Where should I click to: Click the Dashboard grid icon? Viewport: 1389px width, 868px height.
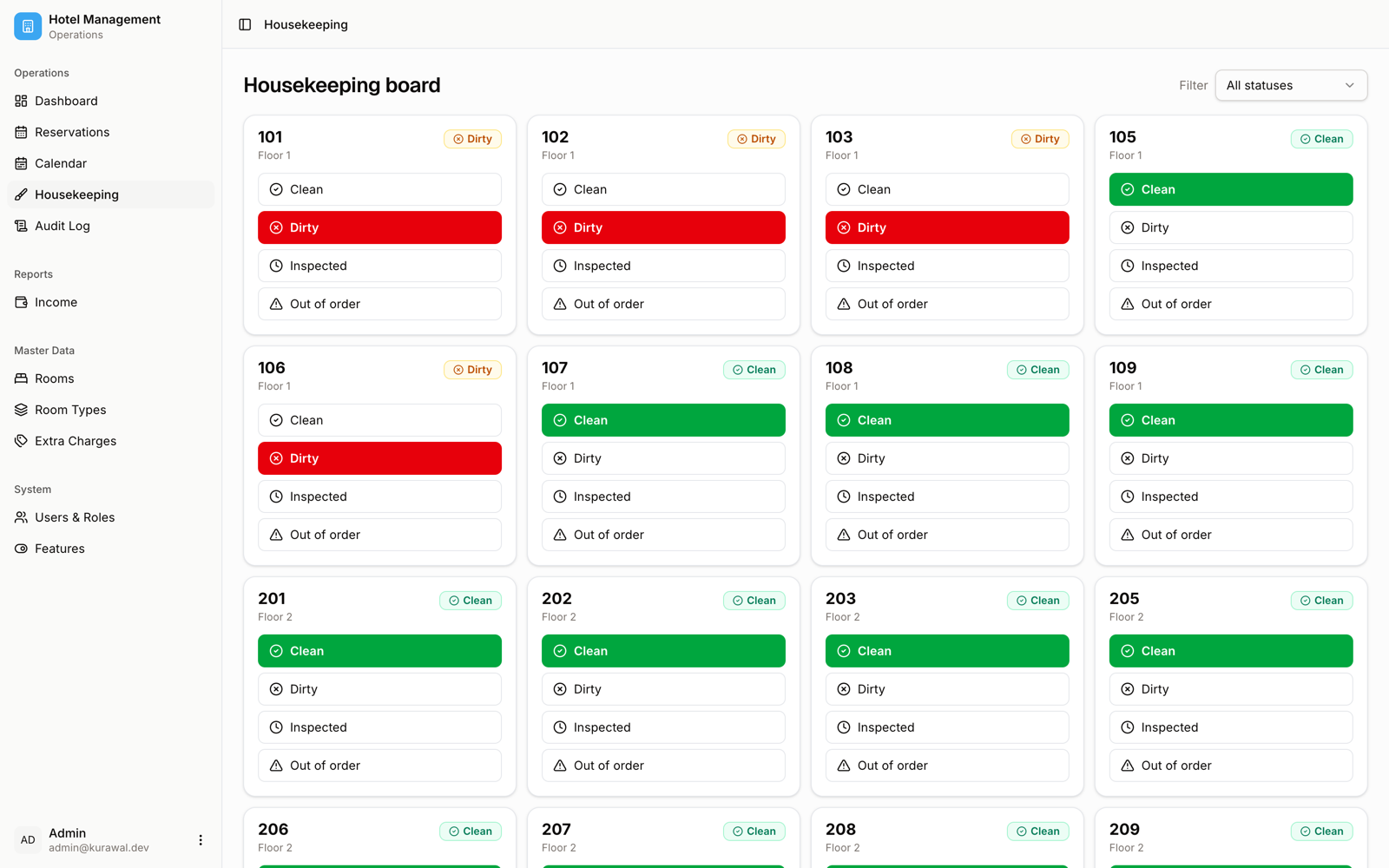[21, 101]
